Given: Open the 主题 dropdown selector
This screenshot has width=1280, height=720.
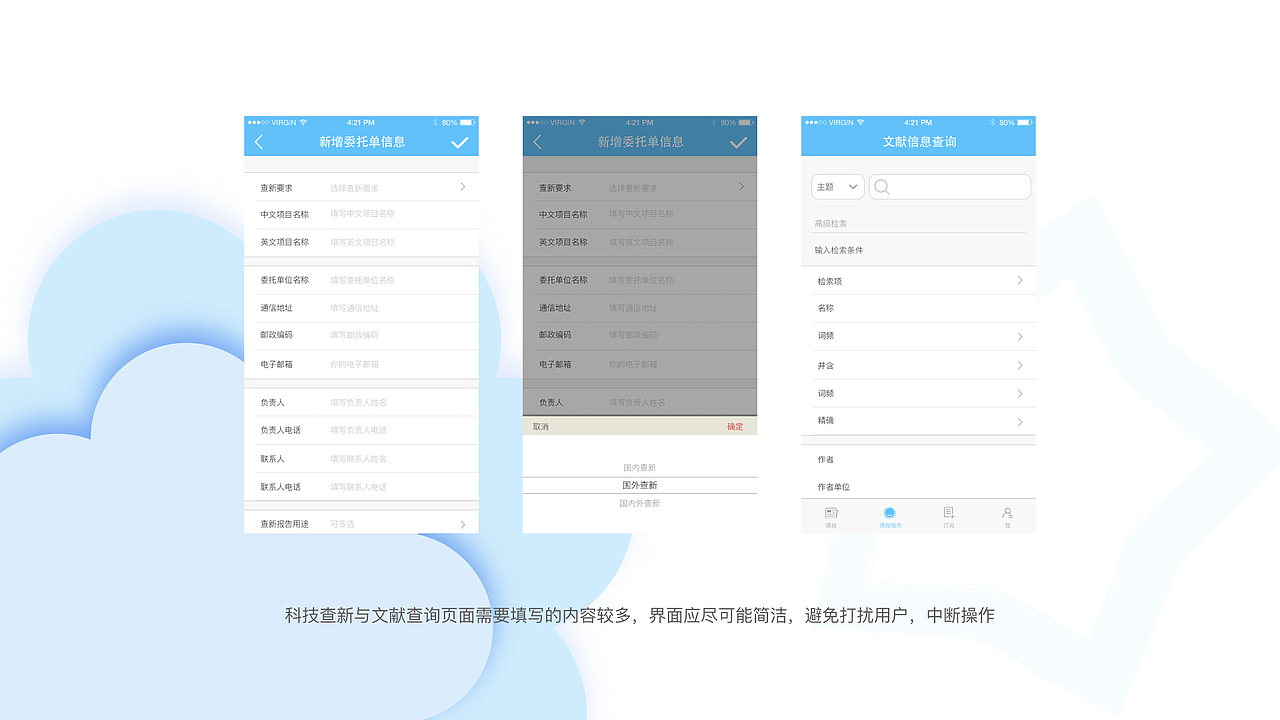Looking at the screenshot, I should tap(837, 187).
